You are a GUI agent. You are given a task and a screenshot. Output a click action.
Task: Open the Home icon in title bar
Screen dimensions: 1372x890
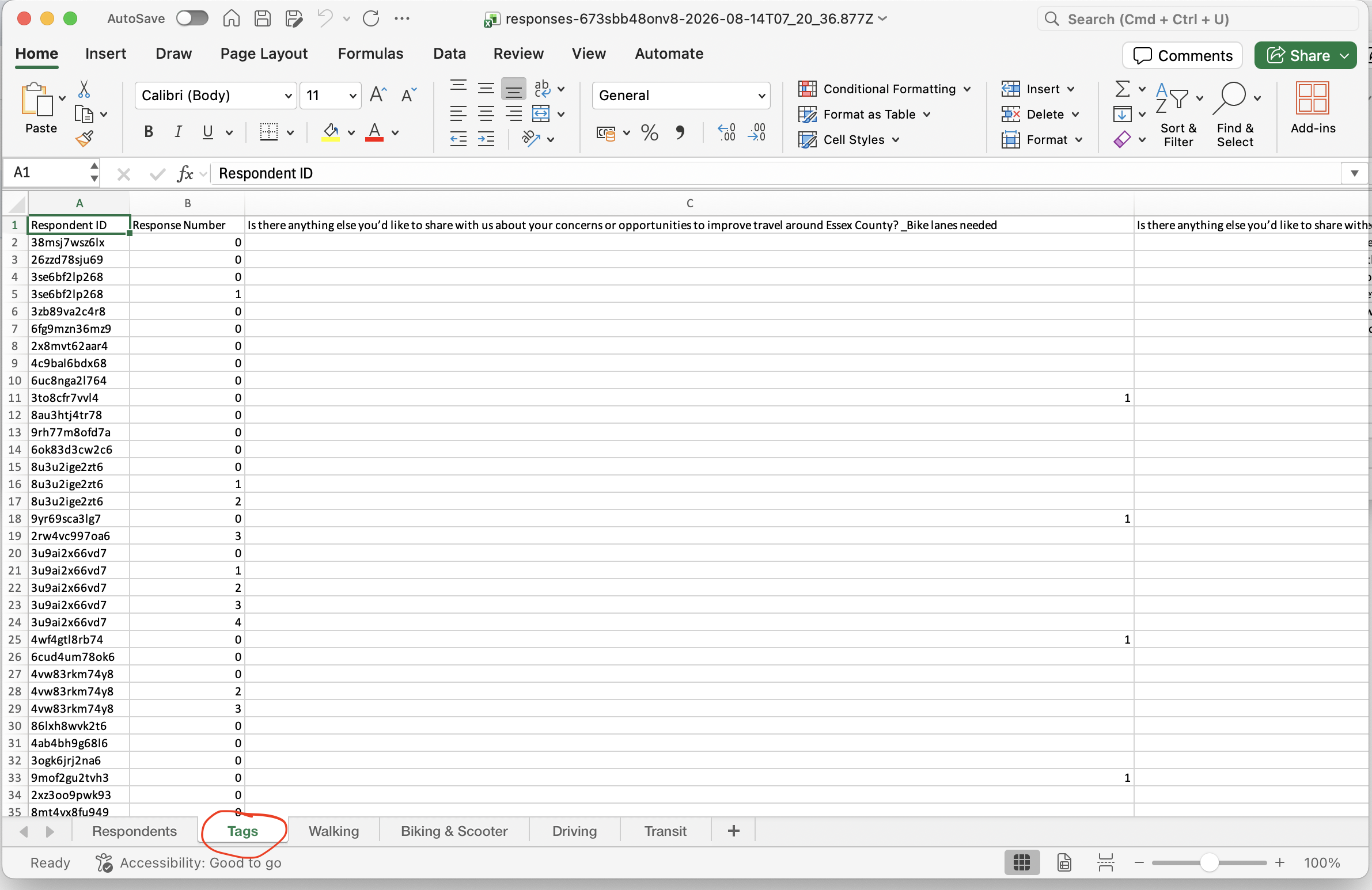point(231,18)
